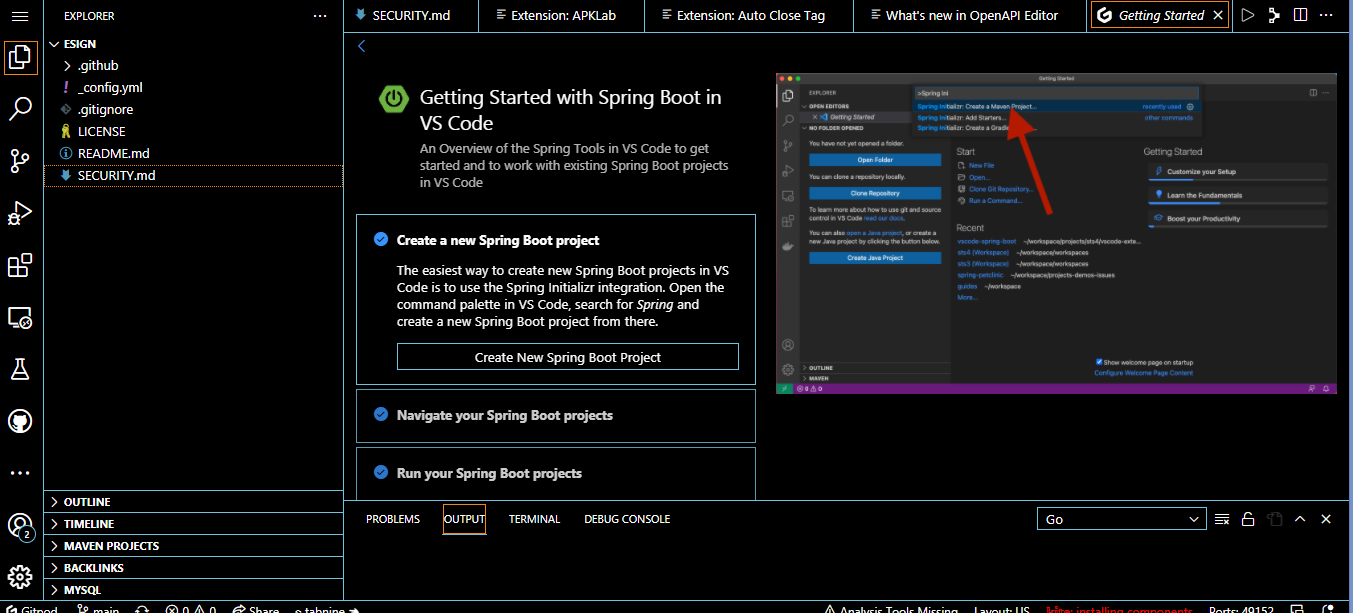Open the output log file icon
Image resolution: width=1353 pixels, height=613 pixels.
tap(1274, 519)
